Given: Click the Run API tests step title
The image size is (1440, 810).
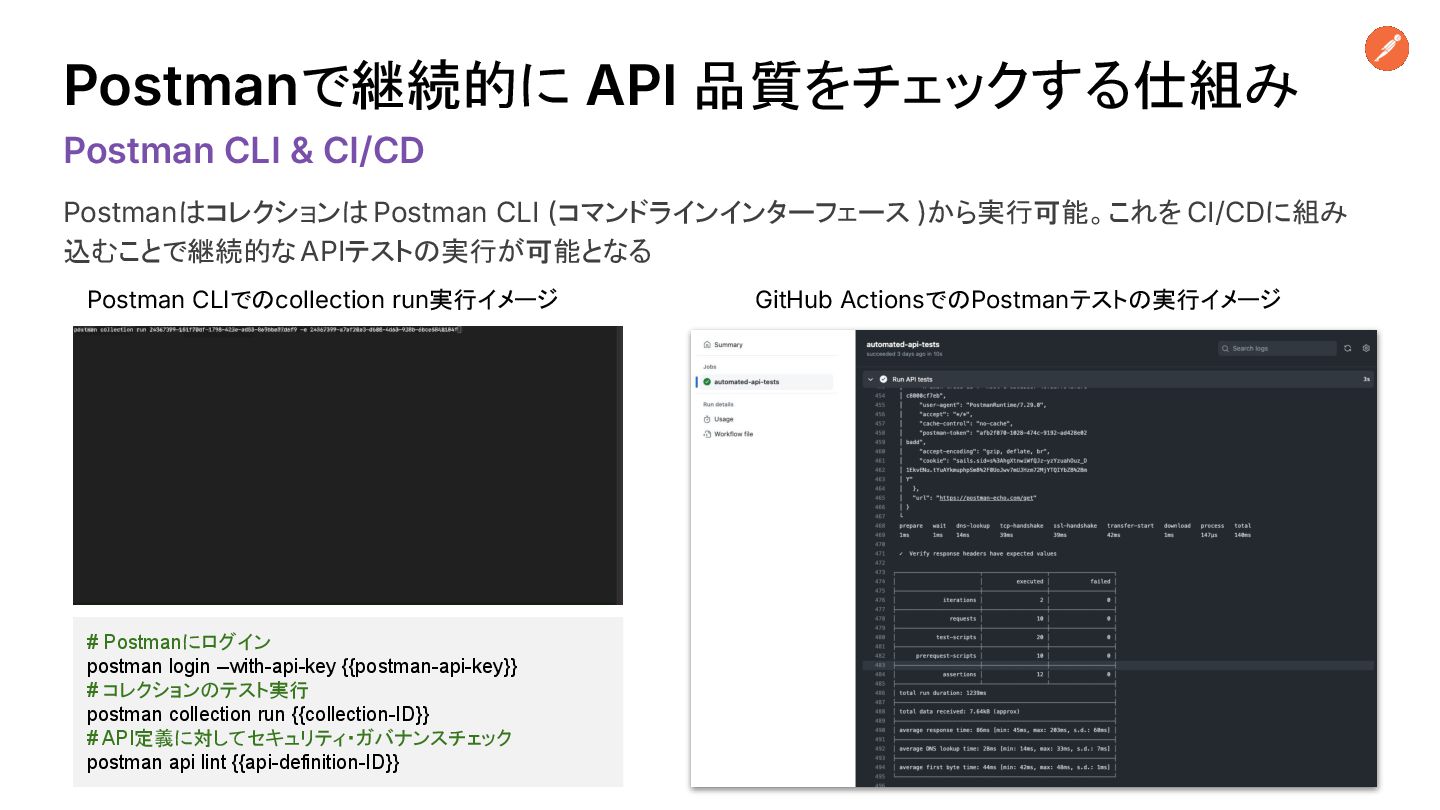Looking at the screenshot, I should coord(912,379).
